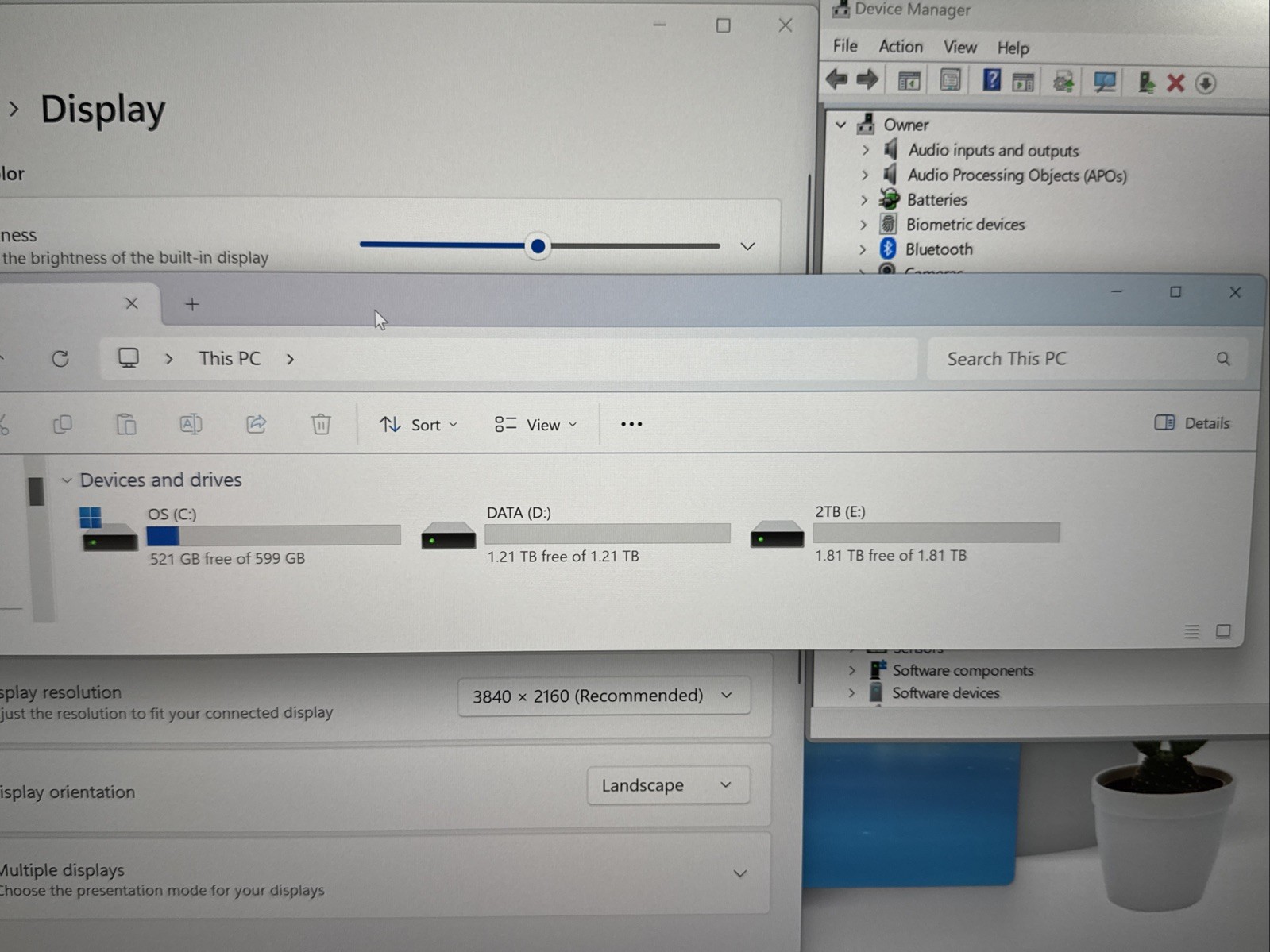
Task: Open Landscape orientation dropdown
Action: click(668, 785)
